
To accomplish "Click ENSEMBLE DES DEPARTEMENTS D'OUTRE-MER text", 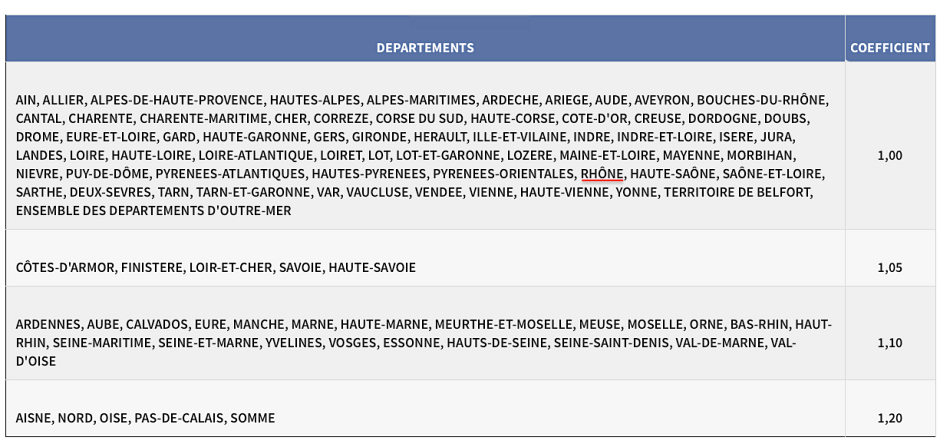I will (153, 212).
